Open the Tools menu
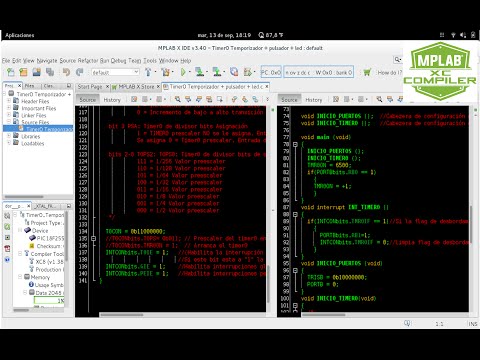Viewport: 480px width, 360px height. click(x=150, y=60)
